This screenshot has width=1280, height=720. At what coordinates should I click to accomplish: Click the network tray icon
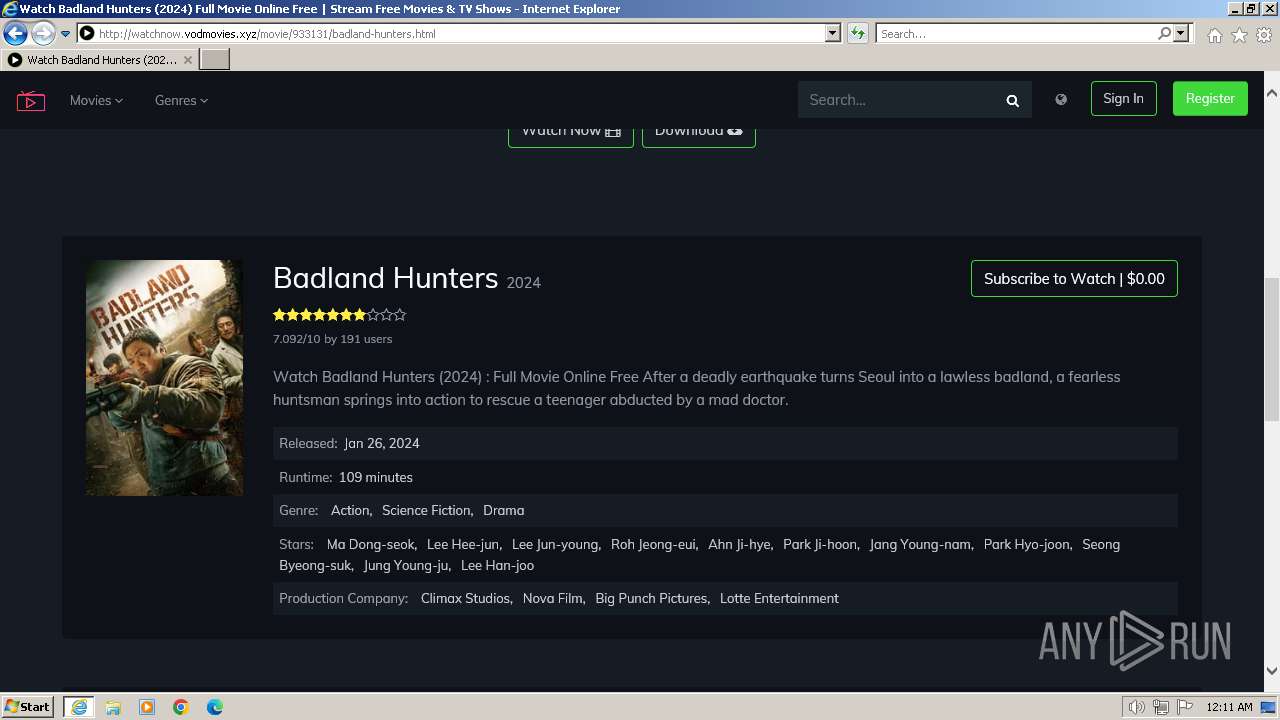[1160, 707]
